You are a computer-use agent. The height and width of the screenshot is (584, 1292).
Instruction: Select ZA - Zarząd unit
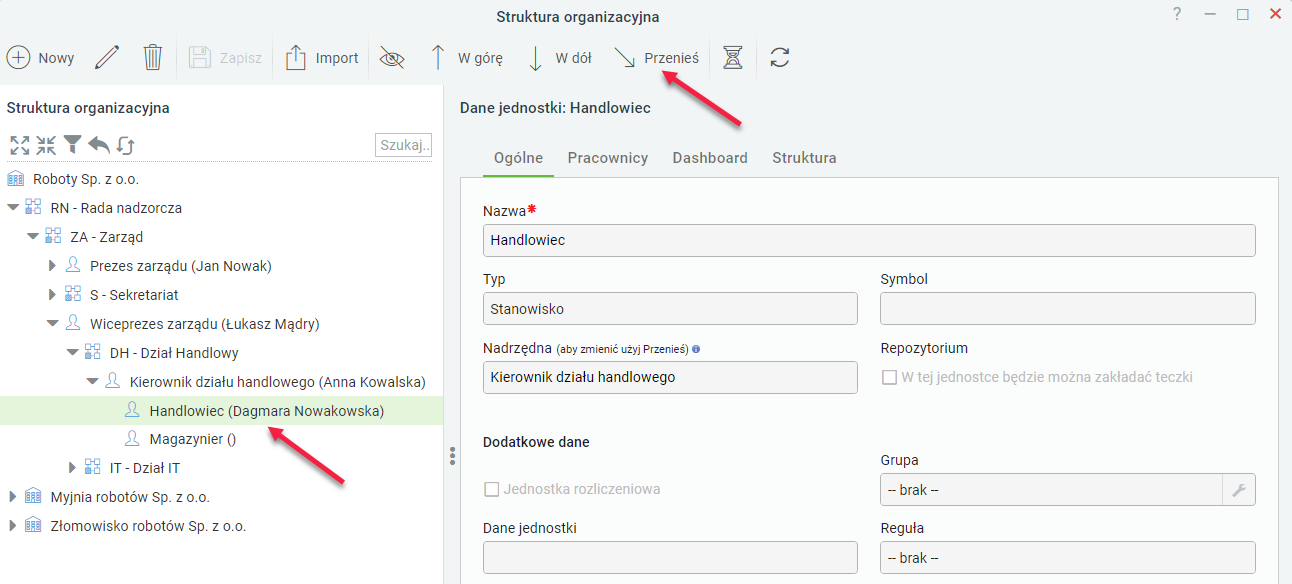coord(107,237)
